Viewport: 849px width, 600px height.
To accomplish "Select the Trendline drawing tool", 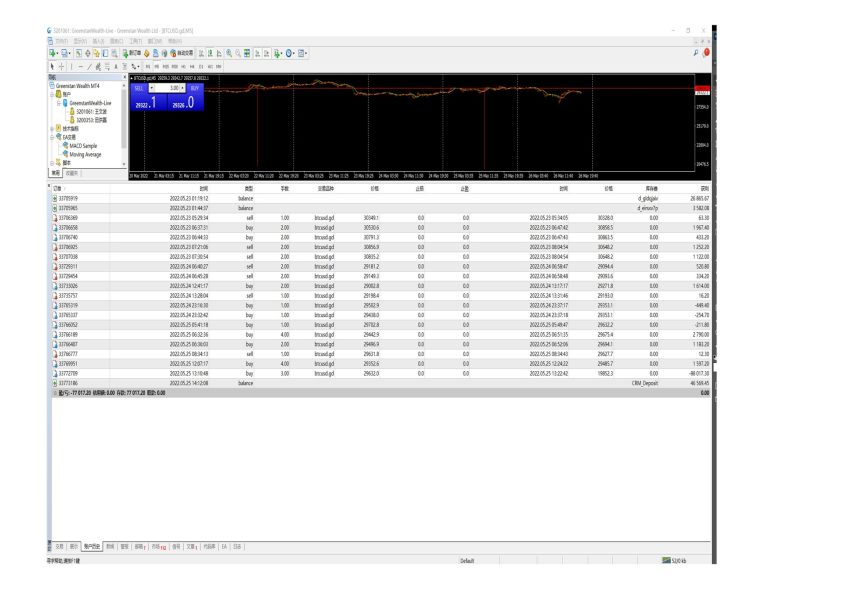I will point(89,67).
